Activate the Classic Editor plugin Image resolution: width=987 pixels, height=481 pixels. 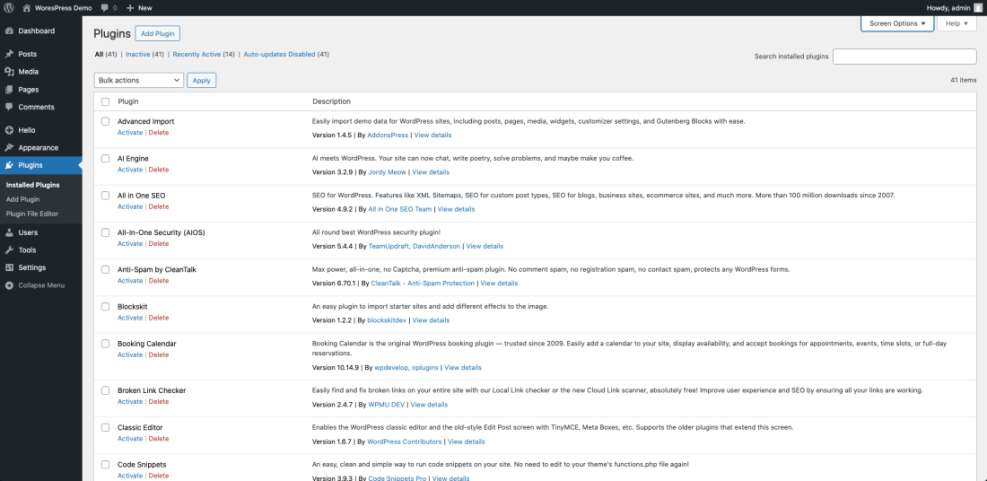[x=130, y=439]
